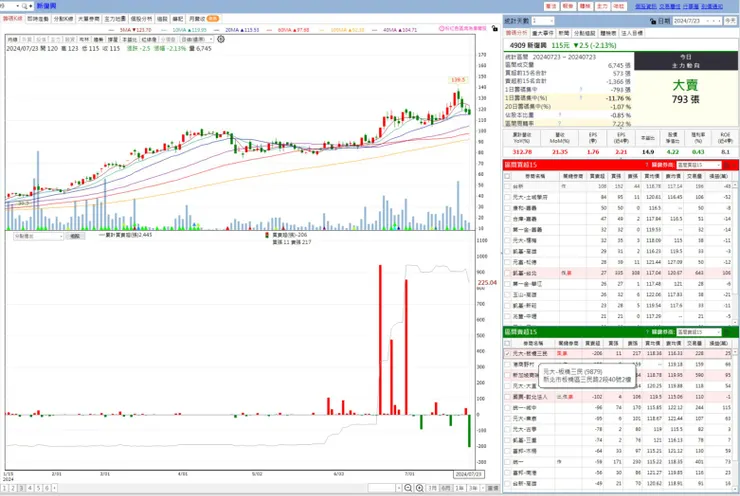Set chart range with 3年 button
740x496 pixels.
coord(473,488)
